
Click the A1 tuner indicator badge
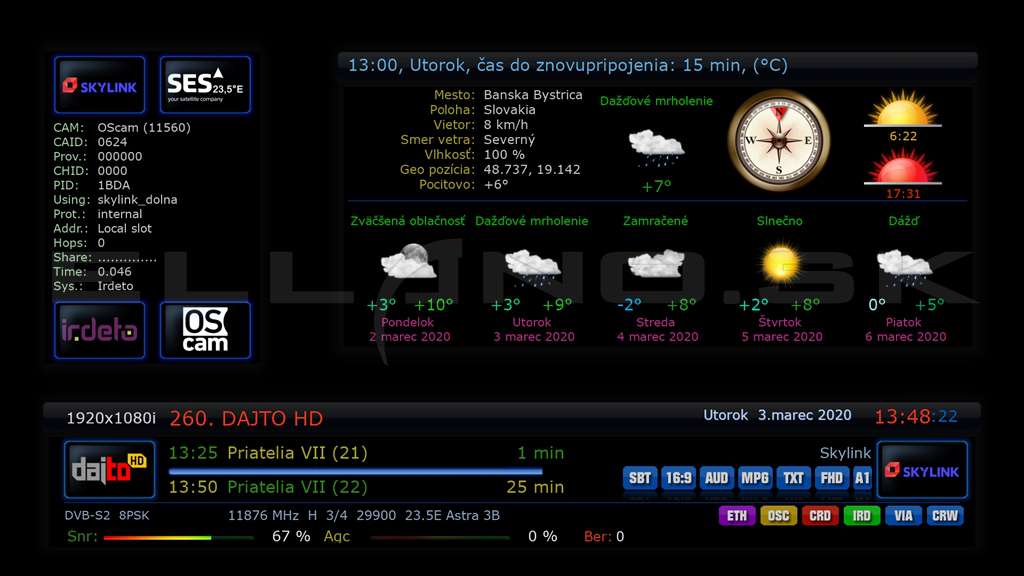tap(863, 478)
